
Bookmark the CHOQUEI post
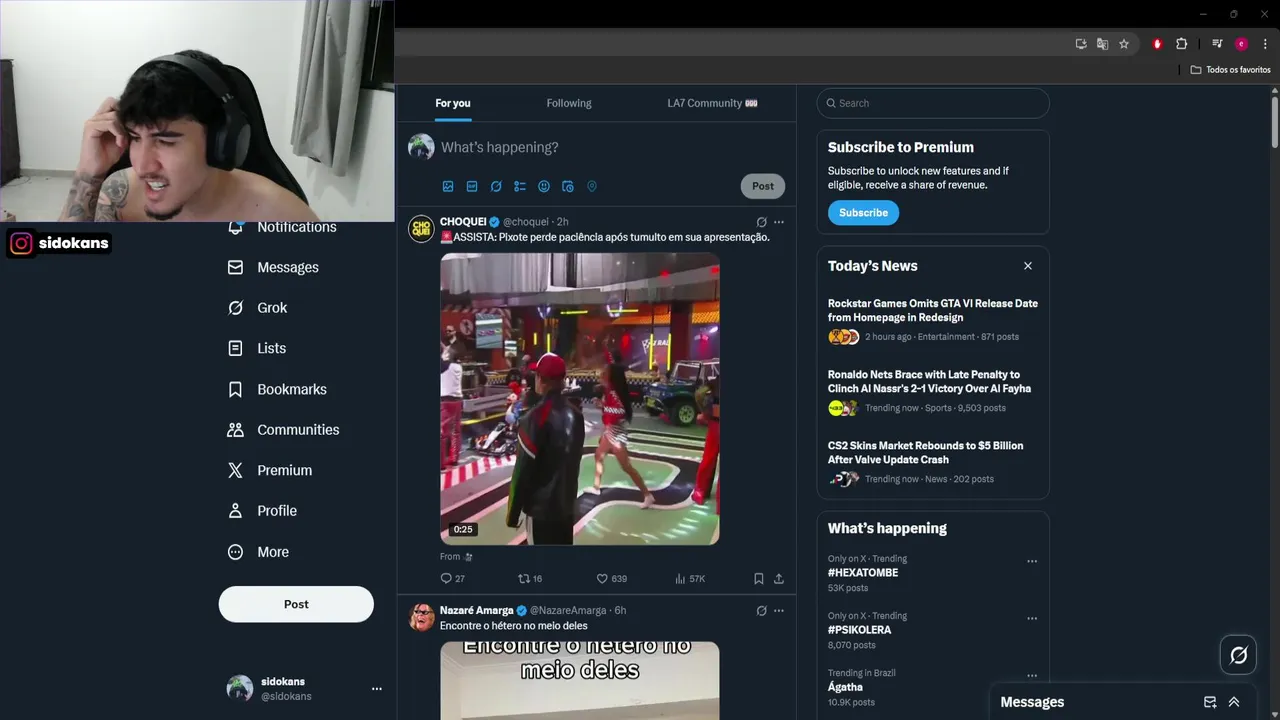[759, 578]
